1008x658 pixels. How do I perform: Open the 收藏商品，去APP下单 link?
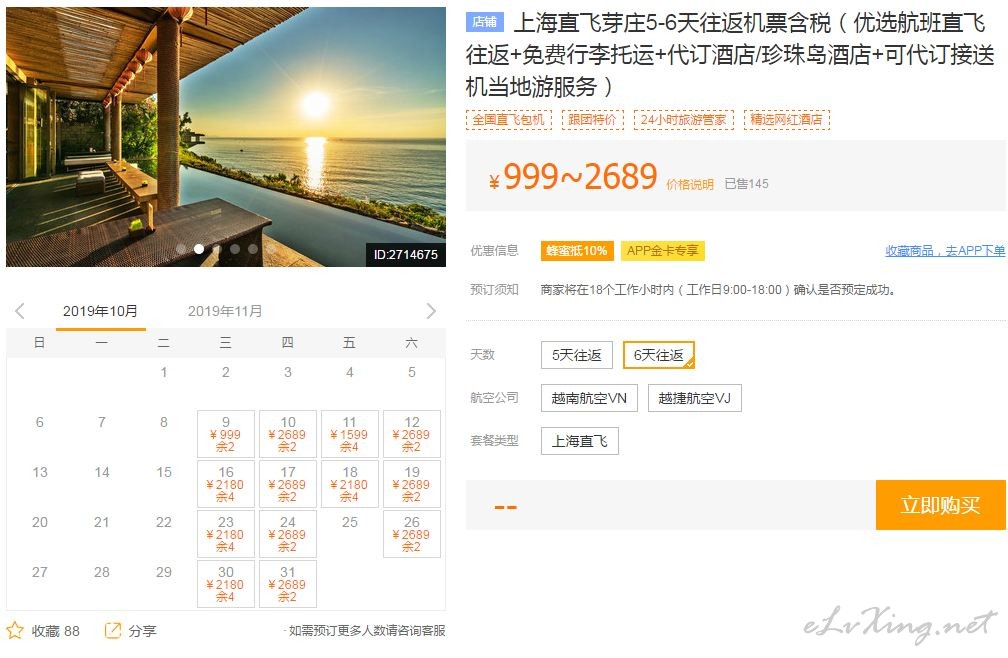click(x=945, y=251)
